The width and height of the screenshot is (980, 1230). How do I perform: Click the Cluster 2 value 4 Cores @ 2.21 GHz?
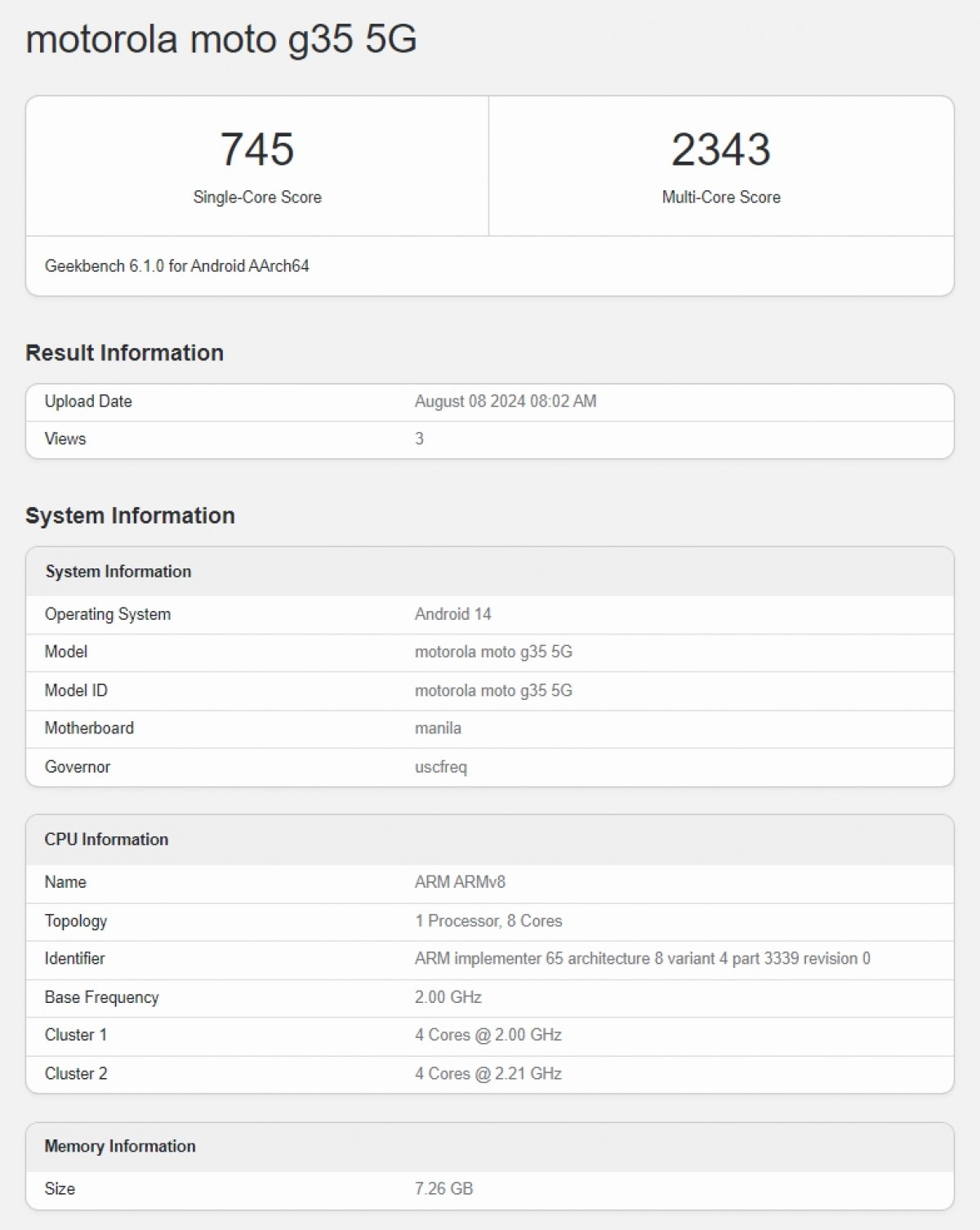pos(488,1073)
